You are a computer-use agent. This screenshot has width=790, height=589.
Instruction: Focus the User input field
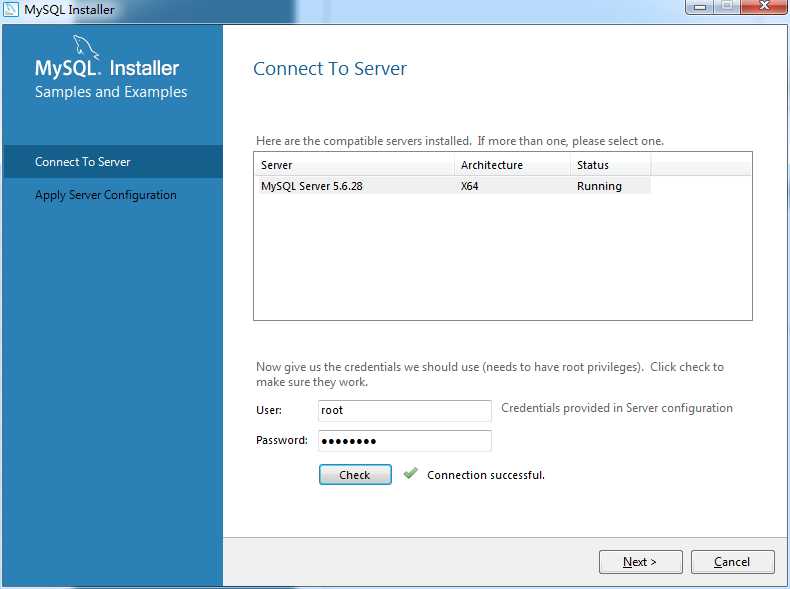pyautogui.click(x=405, y=410)
